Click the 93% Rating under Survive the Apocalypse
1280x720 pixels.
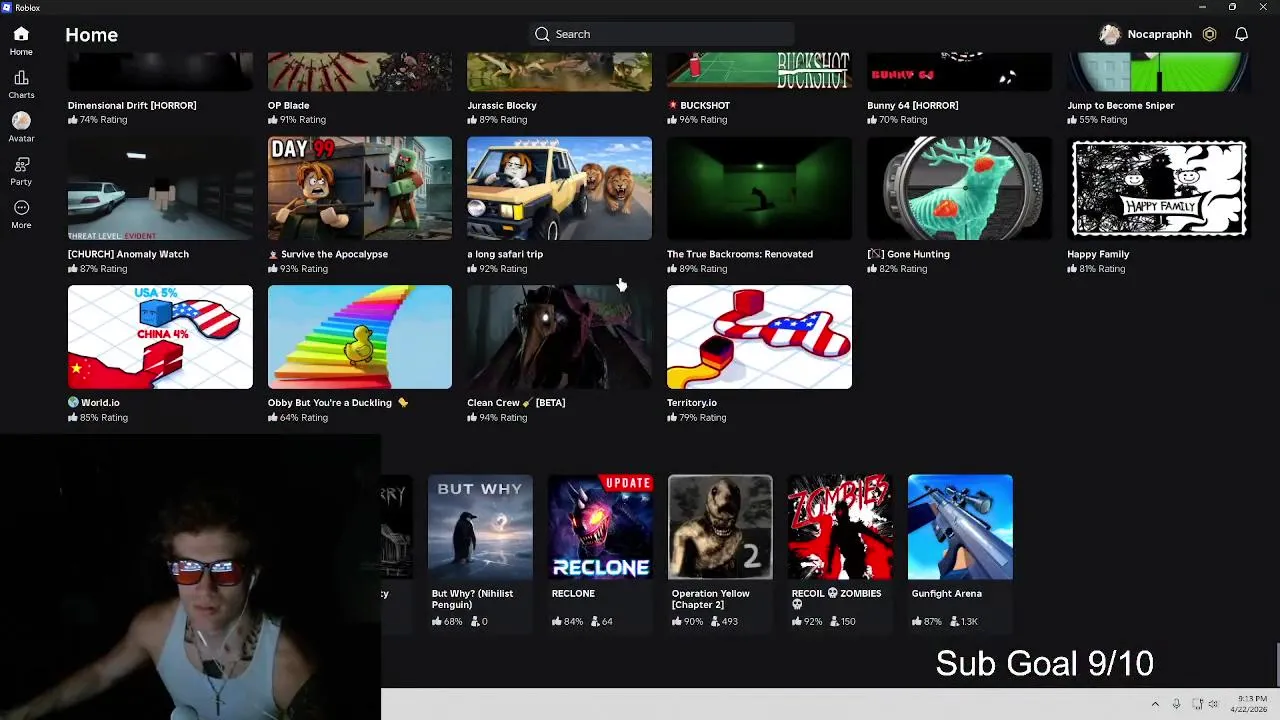pos(297,269)
